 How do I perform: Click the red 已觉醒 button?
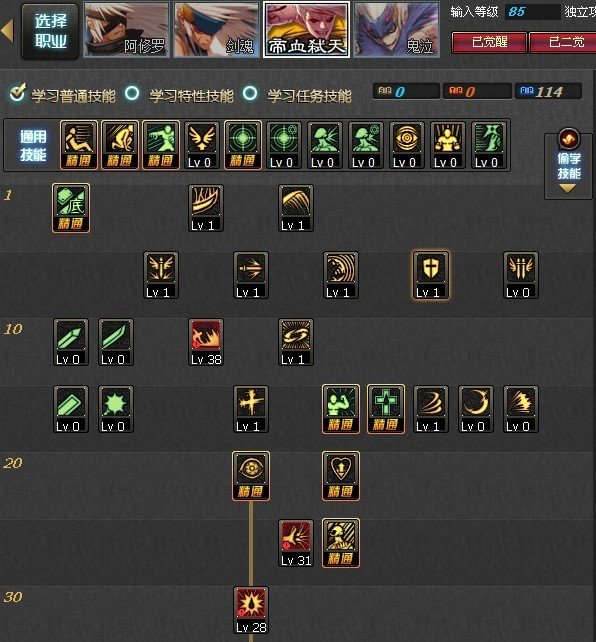click(489, 42)
